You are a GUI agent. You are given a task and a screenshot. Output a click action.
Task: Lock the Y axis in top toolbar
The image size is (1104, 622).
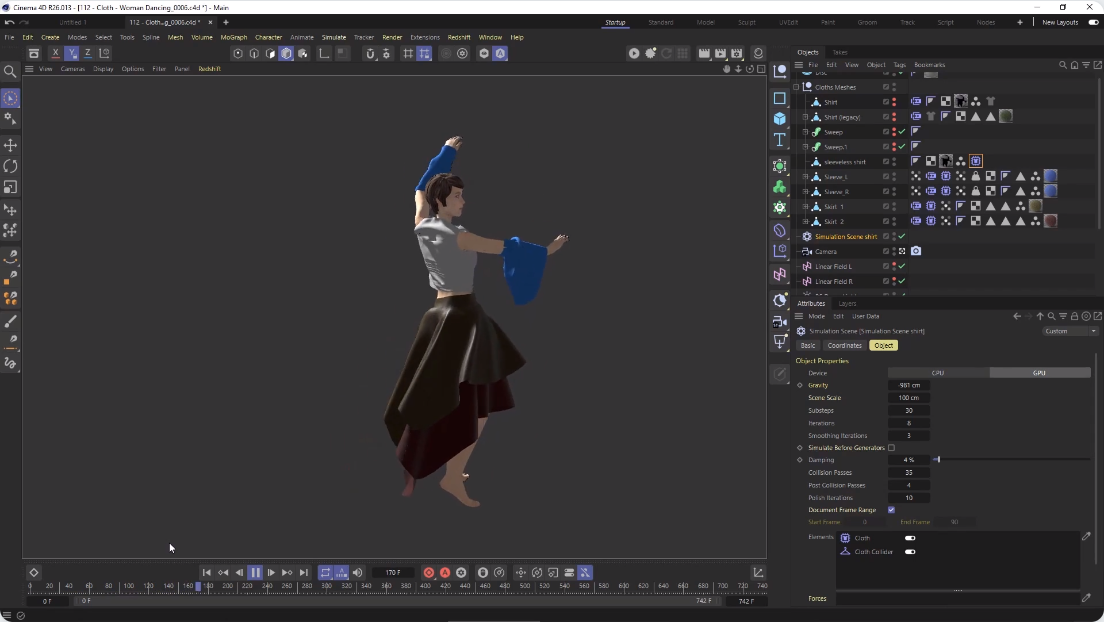click(x=71, y=53)
